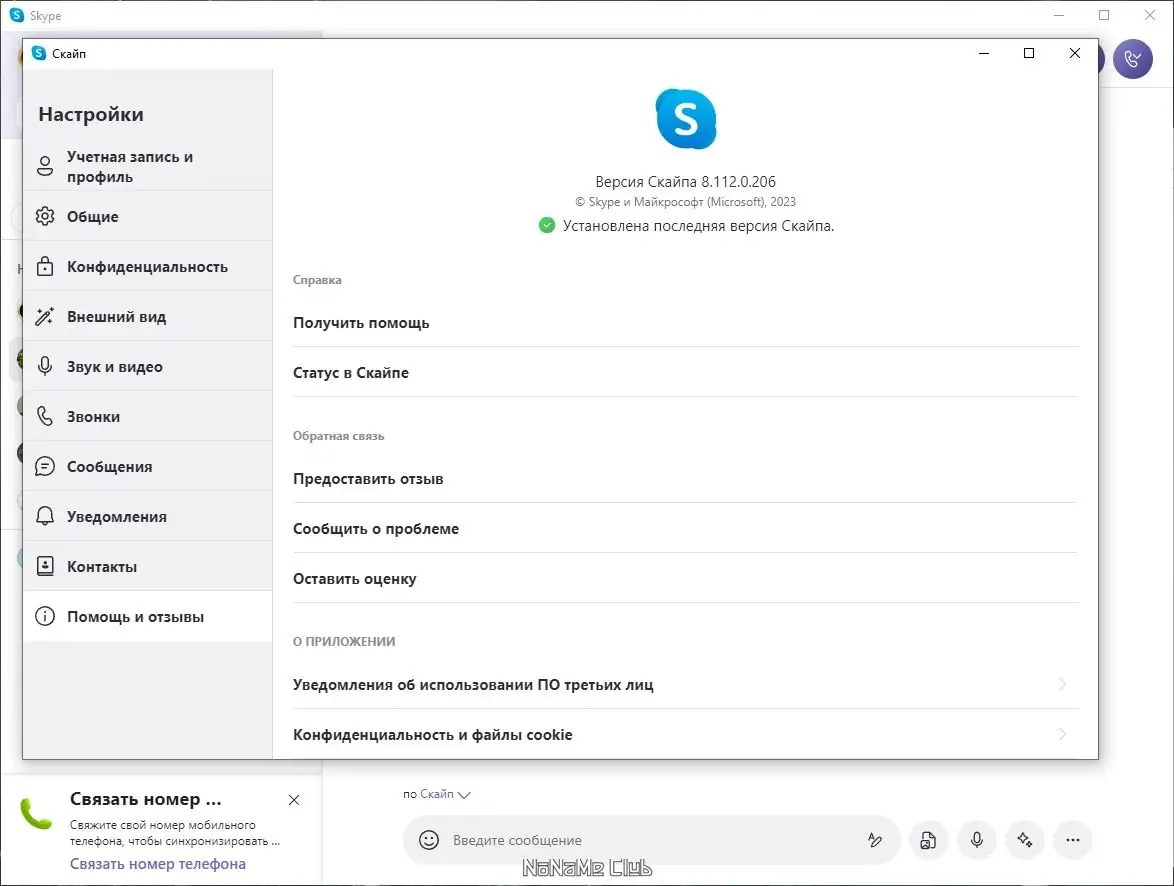The width and height of the screenshot is (1174, 886).
Task: Maximize the Скайп settings window
Action: [1029, 53]
